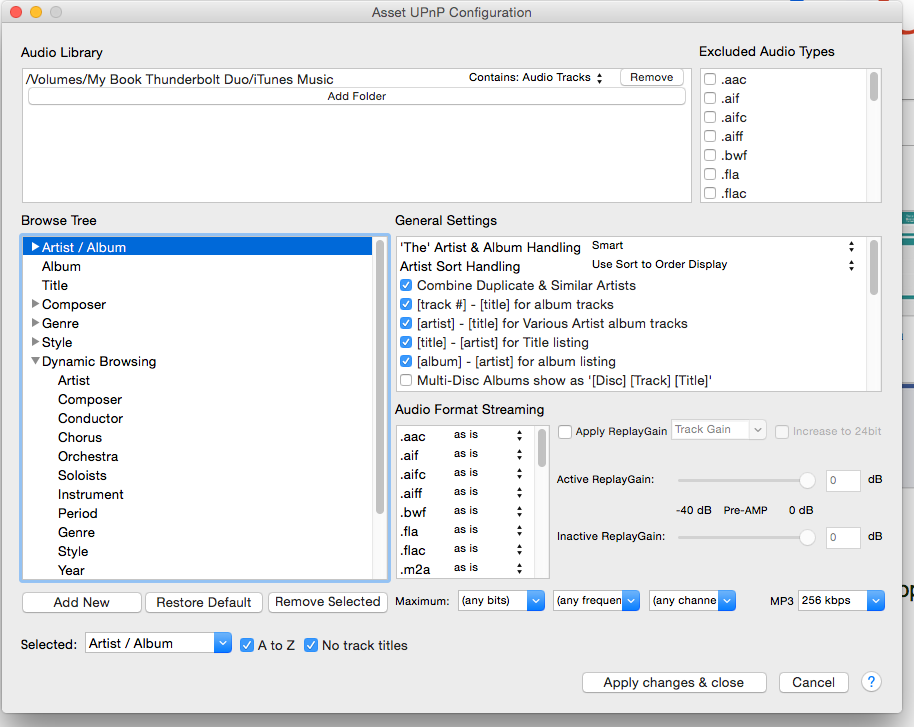Click Add New browse tree button
The image size is (914, 727).
tap(82, 602)
